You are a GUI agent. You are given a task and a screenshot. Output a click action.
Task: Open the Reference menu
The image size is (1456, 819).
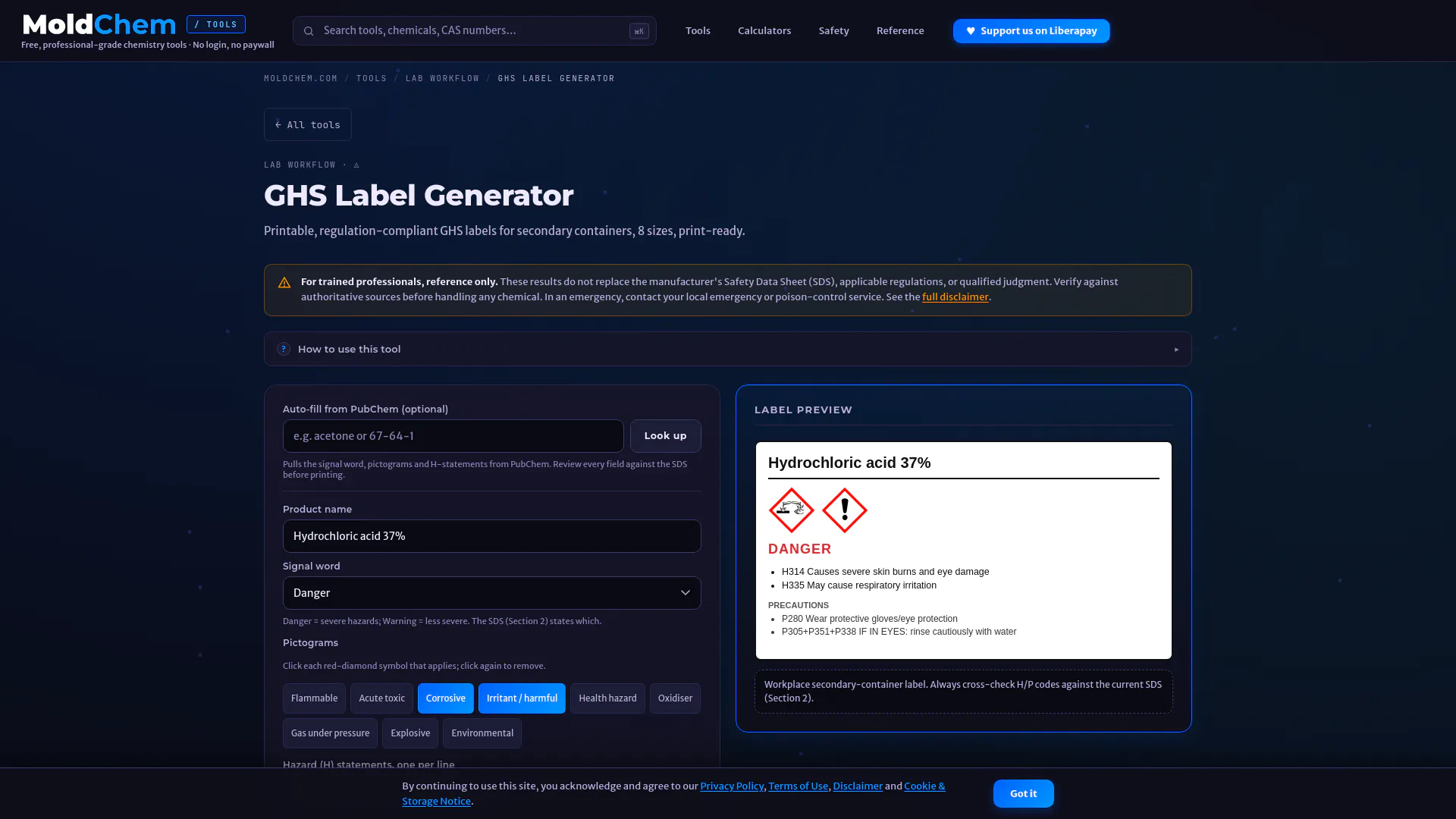click(x=900, y=31)
